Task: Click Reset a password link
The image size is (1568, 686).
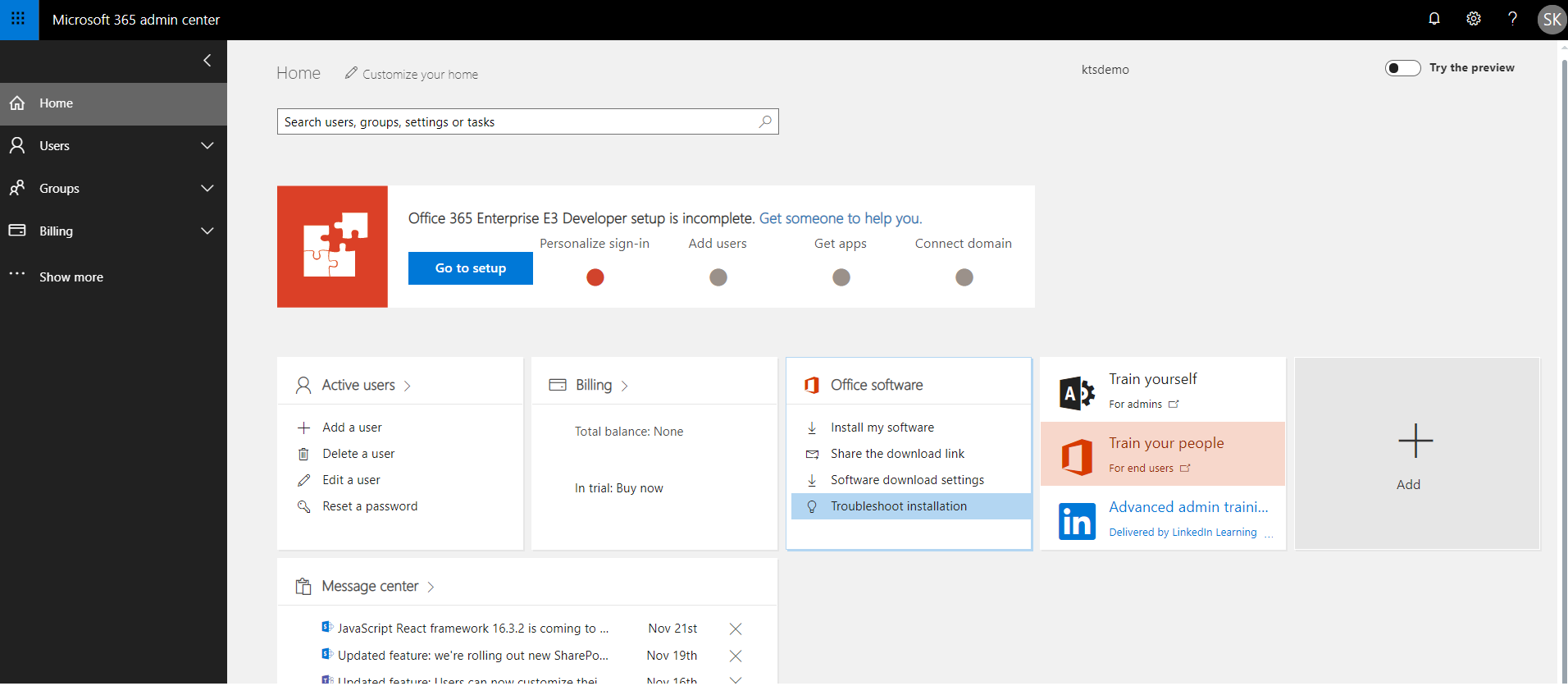Action: (x=370, y=506)
